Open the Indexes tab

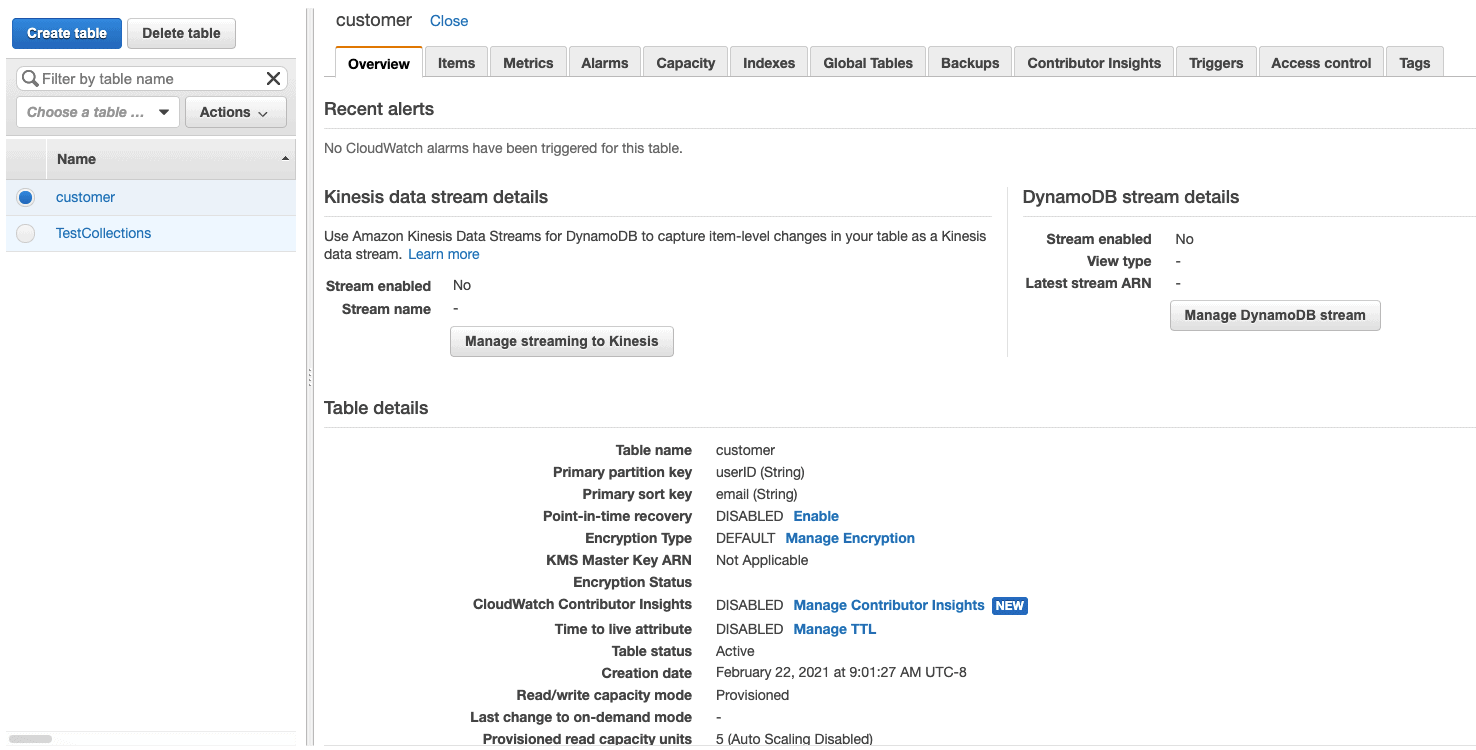[768, 63]
